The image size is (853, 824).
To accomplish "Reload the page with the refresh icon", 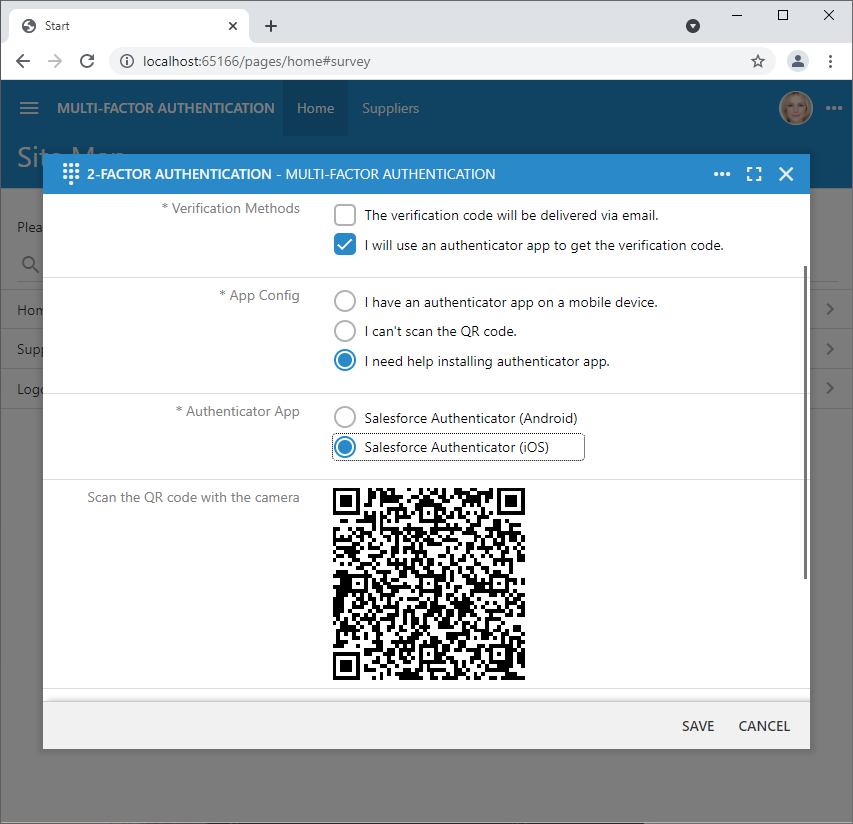I will [87, 61].
